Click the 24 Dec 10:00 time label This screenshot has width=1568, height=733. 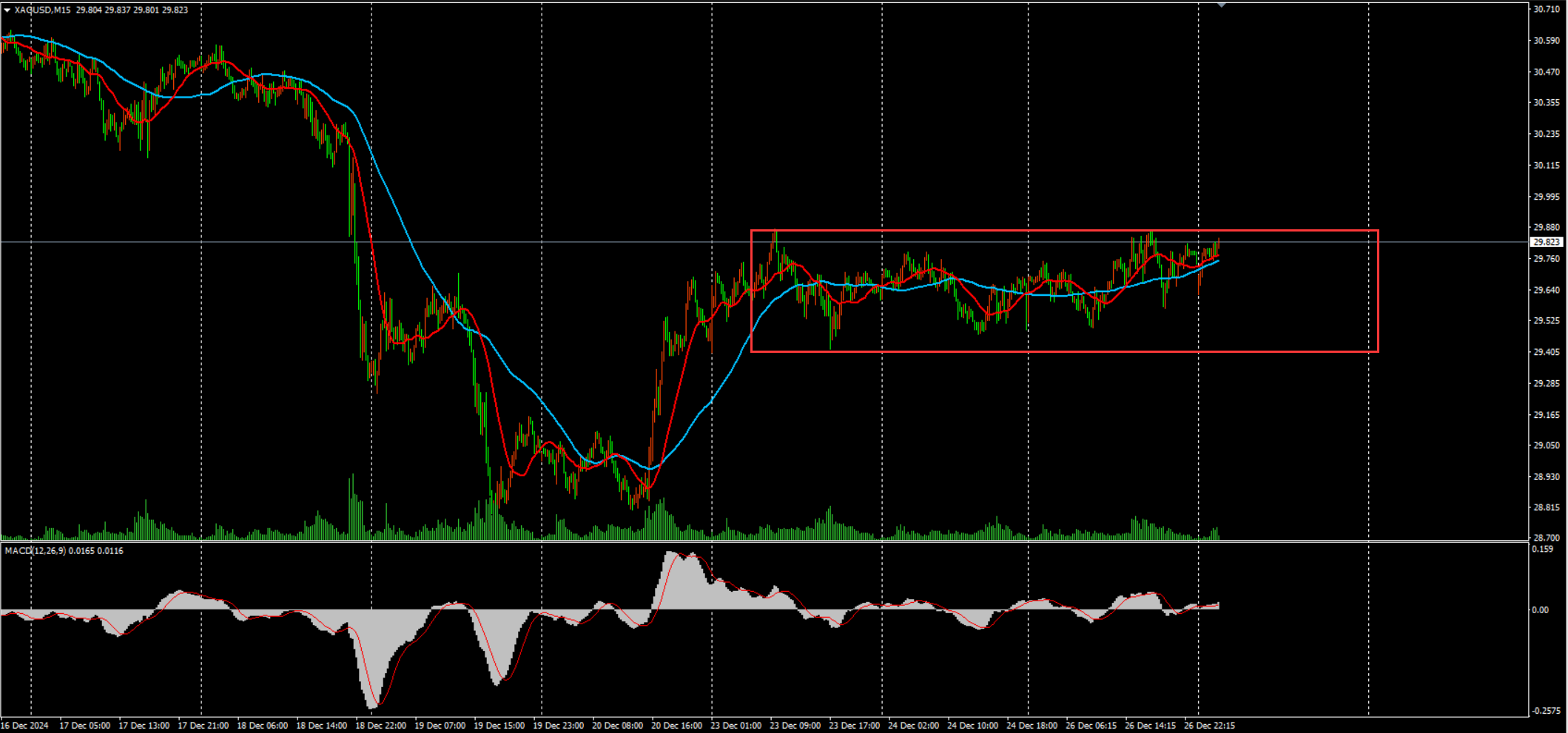(972, 726)
